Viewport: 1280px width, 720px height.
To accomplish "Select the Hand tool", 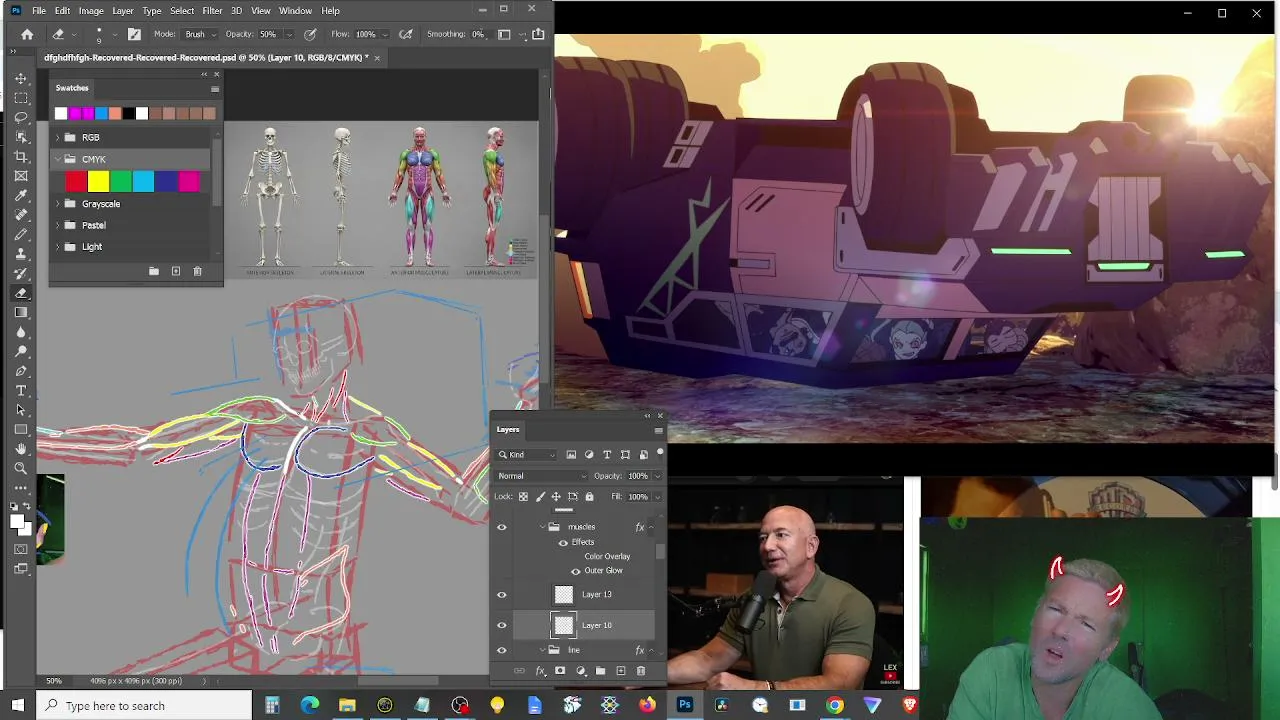I will (21, 449).
